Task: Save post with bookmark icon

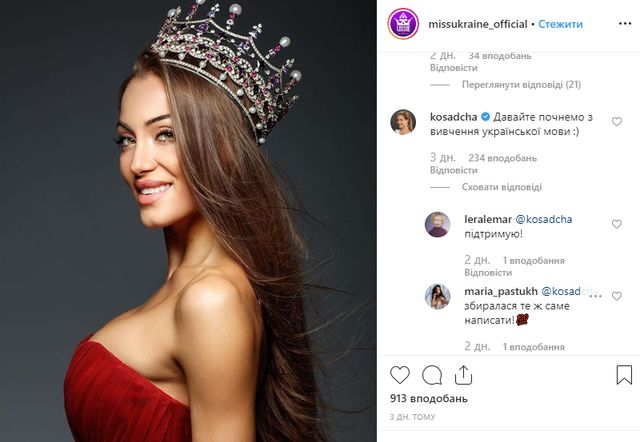Action: (x=624, y=375)
